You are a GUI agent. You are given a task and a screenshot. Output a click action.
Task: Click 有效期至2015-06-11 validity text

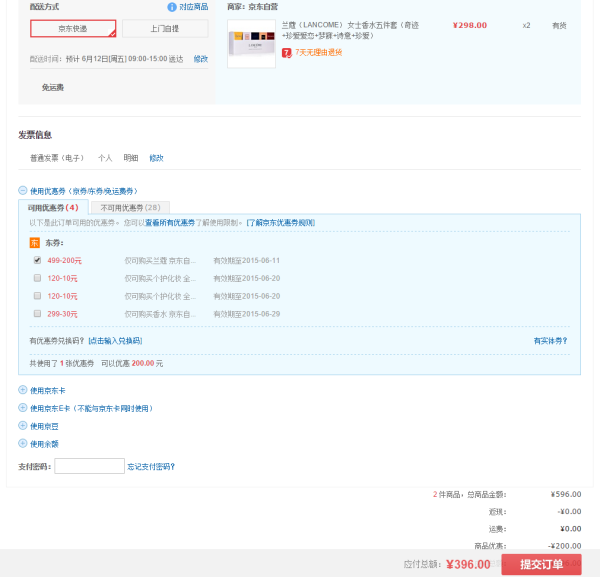click(x=246, y=261)
